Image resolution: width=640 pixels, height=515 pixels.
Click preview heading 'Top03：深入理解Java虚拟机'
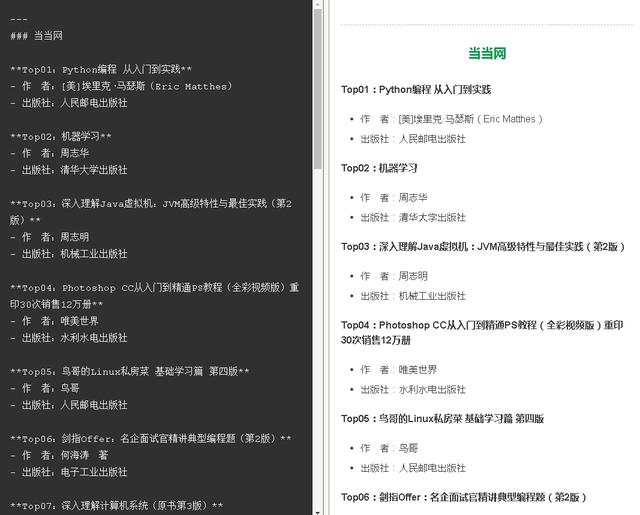pyautogui.click(x=483, y=247)
